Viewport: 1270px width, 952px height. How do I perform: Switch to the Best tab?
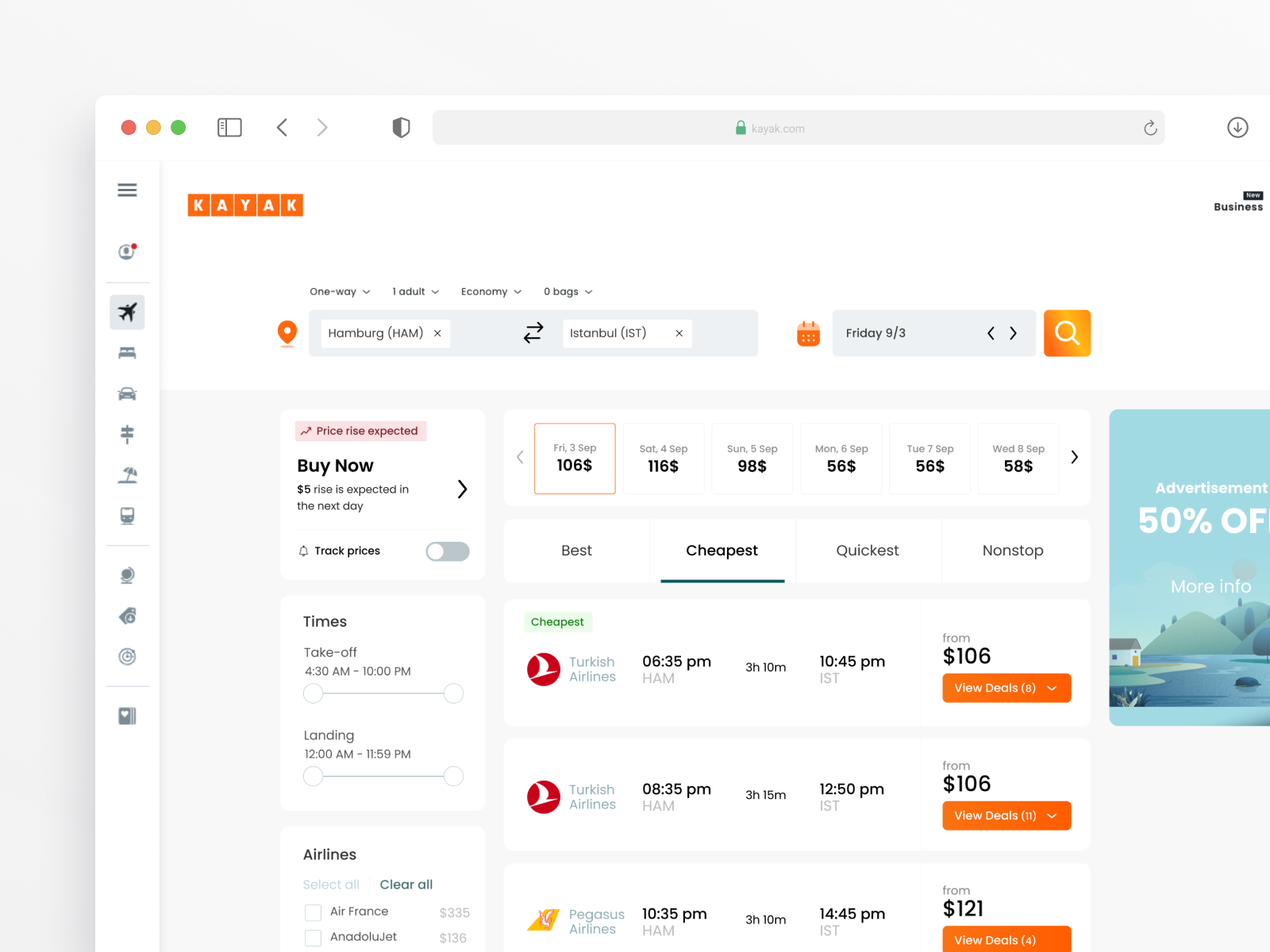576,551
